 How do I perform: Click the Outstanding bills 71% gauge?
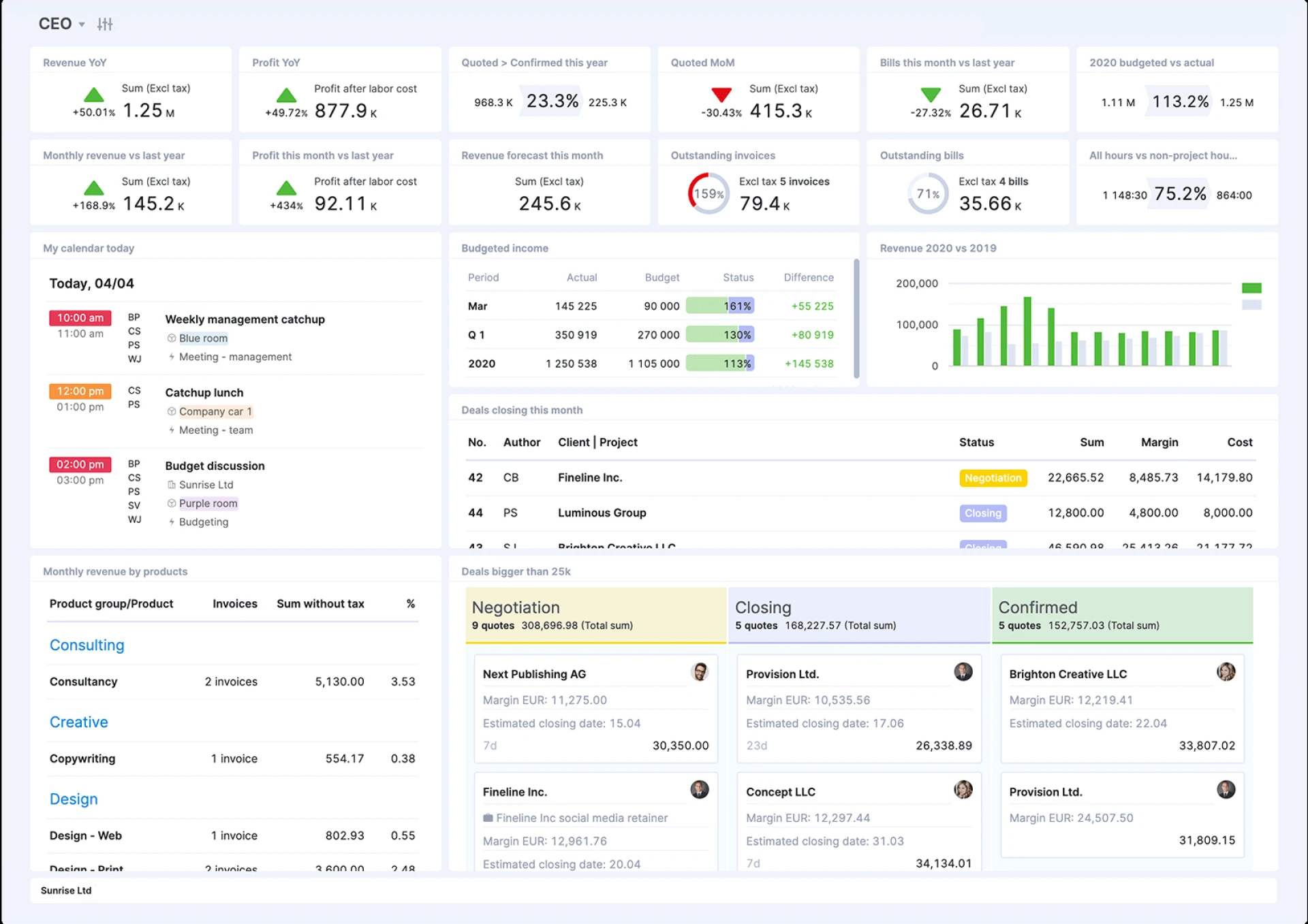927,193
